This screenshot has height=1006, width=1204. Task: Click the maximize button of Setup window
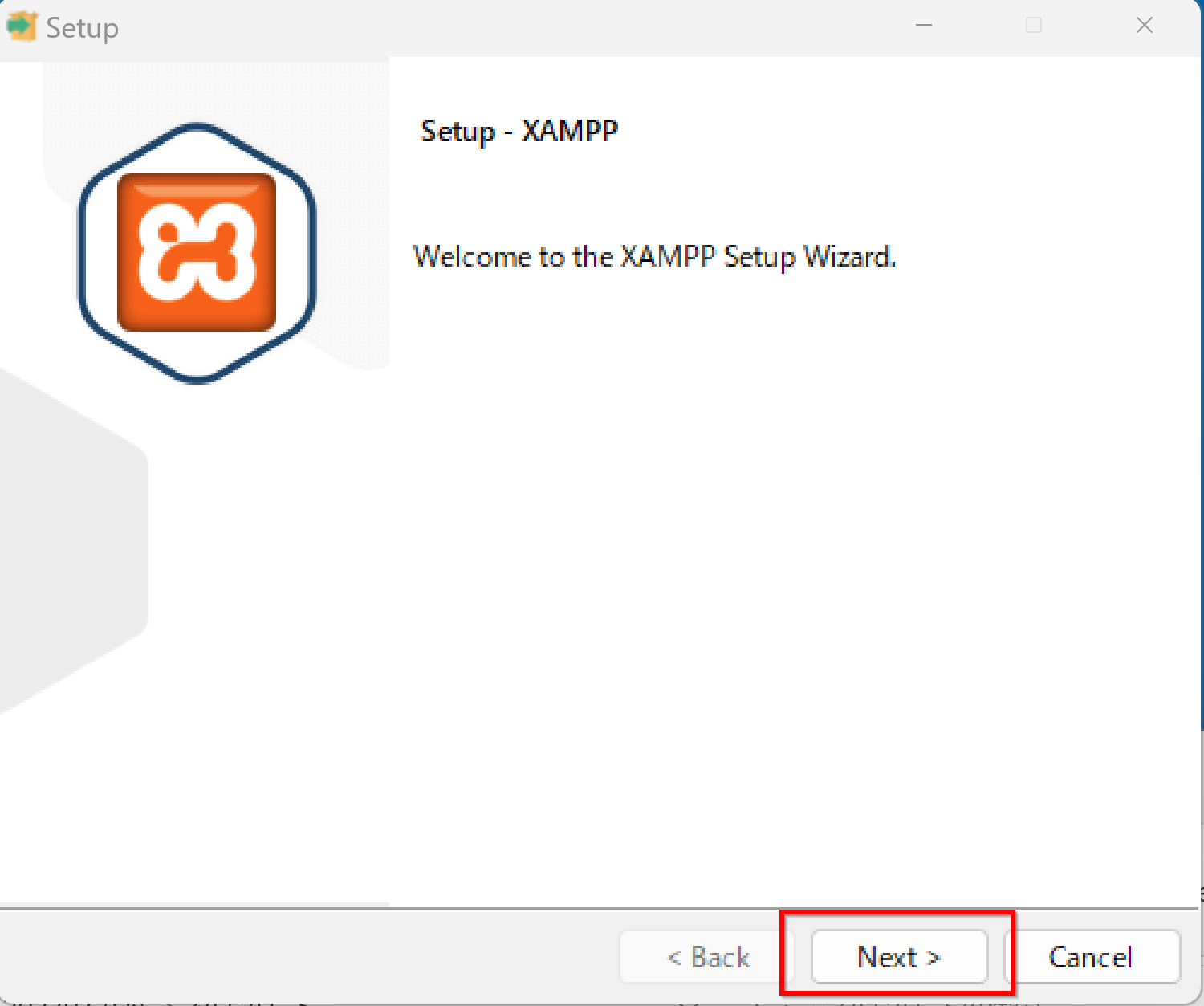coord(1034,25)
